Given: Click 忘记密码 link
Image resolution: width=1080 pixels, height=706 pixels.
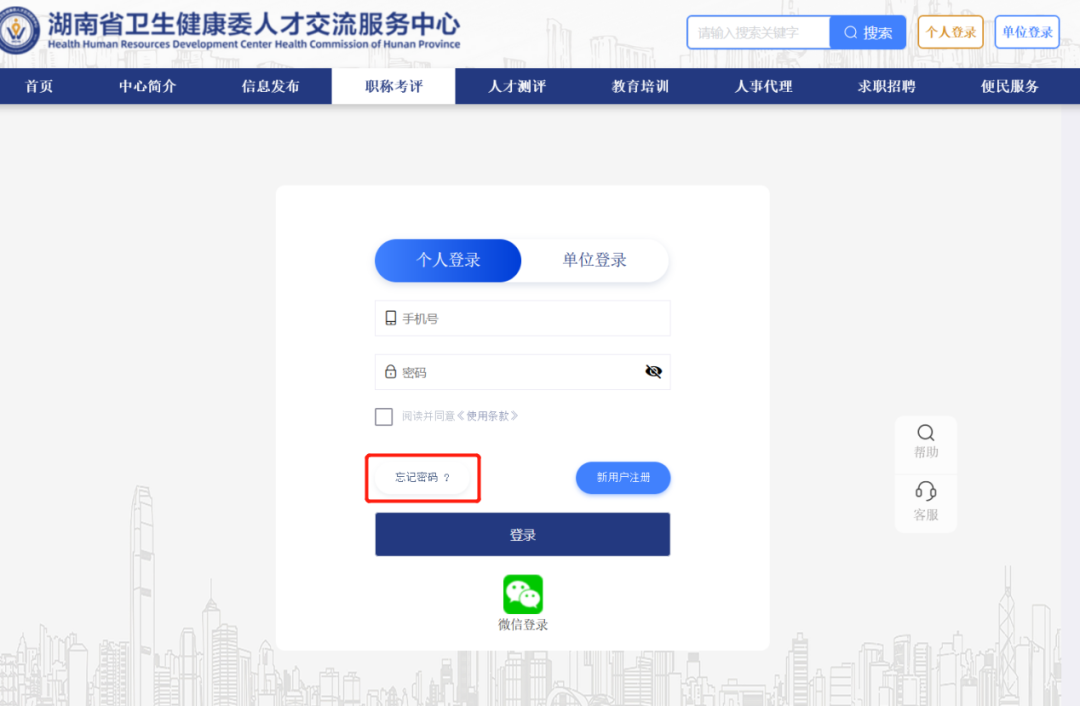Looking at the screenshot, I should (422, 478).
